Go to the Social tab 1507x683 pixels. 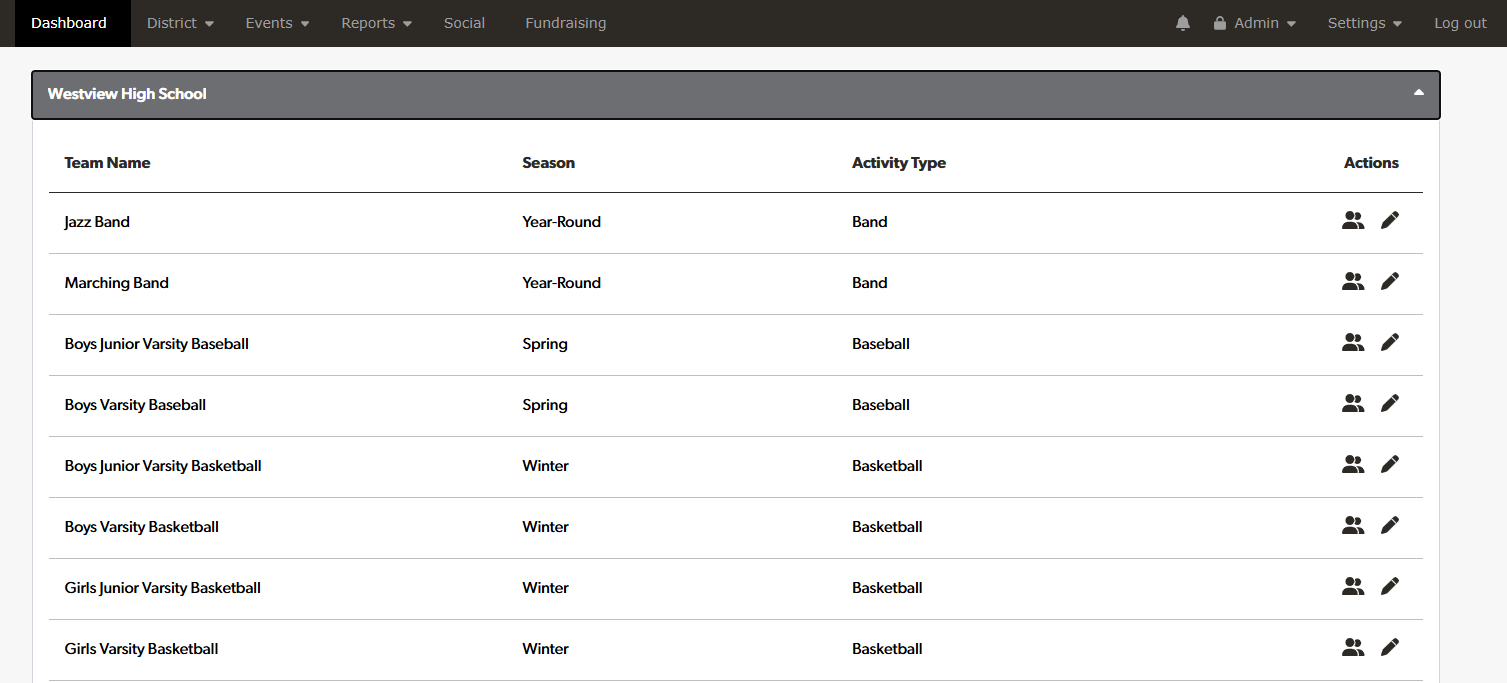464,23
